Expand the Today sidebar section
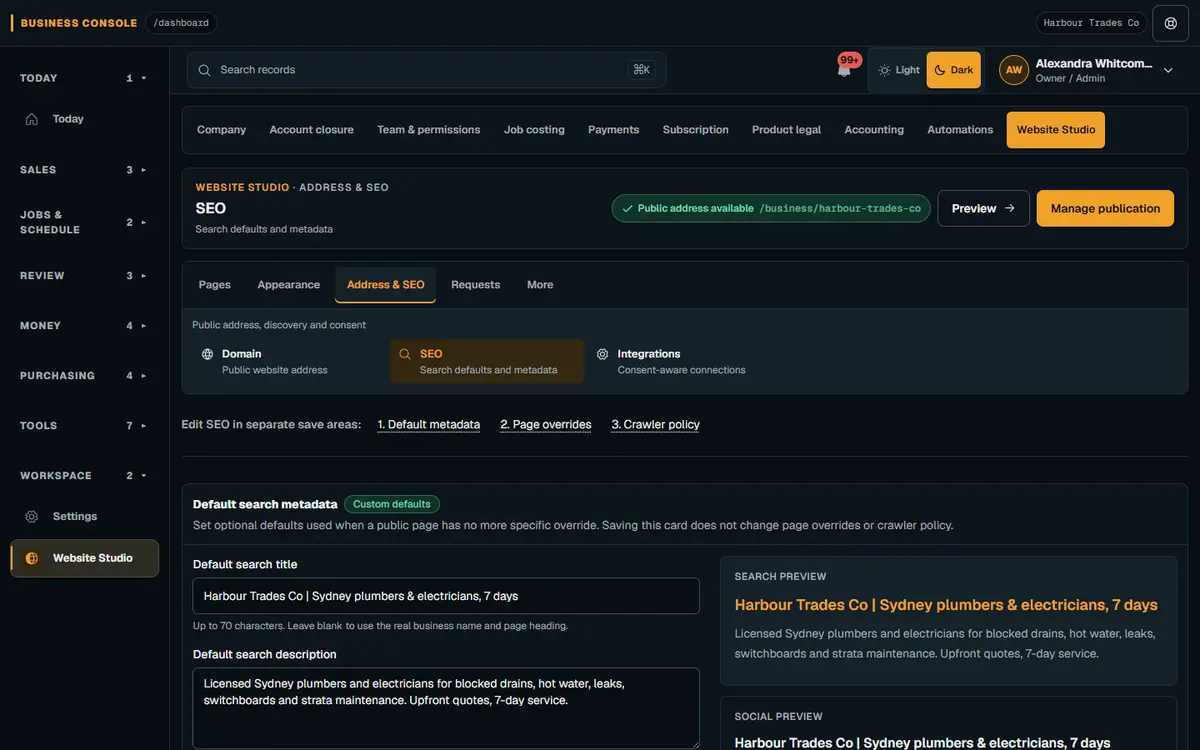 tap(84, 78)
